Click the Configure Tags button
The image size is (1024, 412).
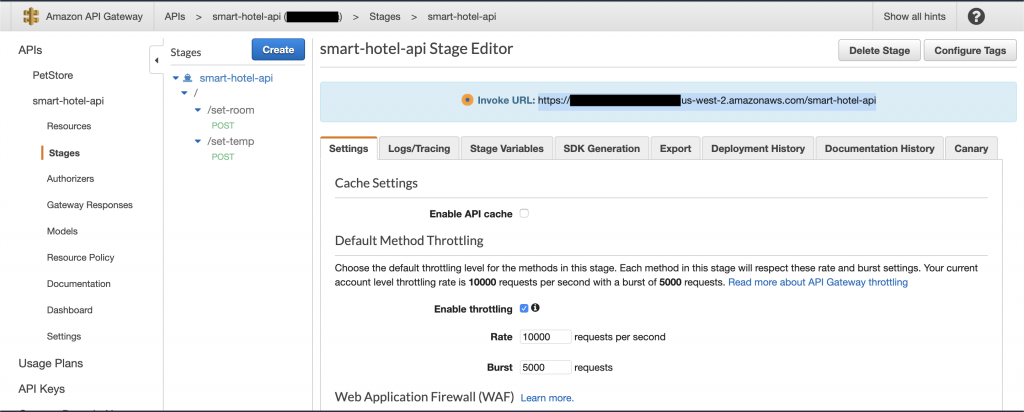(970, 50)
